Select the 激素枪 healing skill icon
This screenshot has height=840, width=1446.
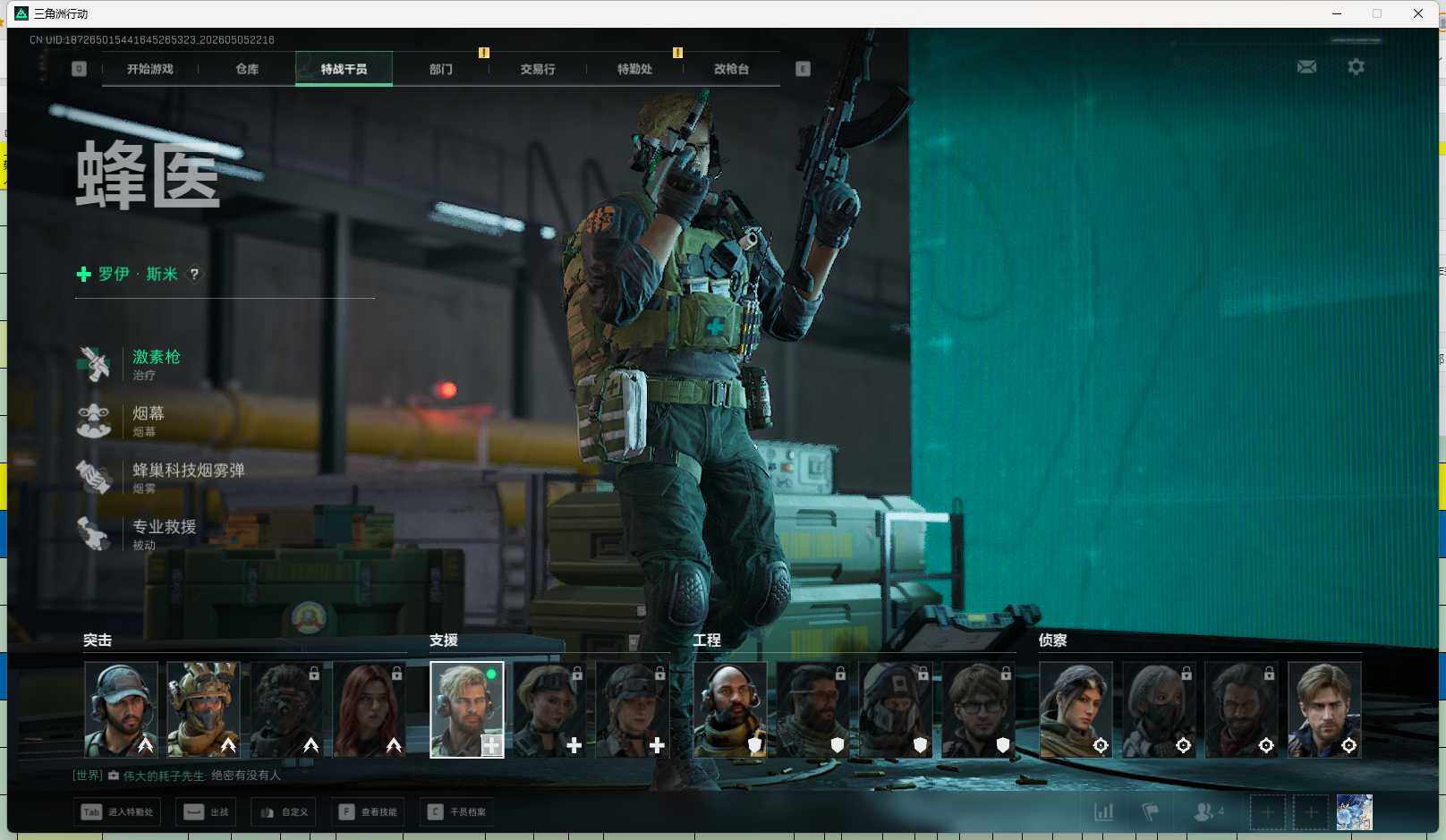tap(94, 364)
